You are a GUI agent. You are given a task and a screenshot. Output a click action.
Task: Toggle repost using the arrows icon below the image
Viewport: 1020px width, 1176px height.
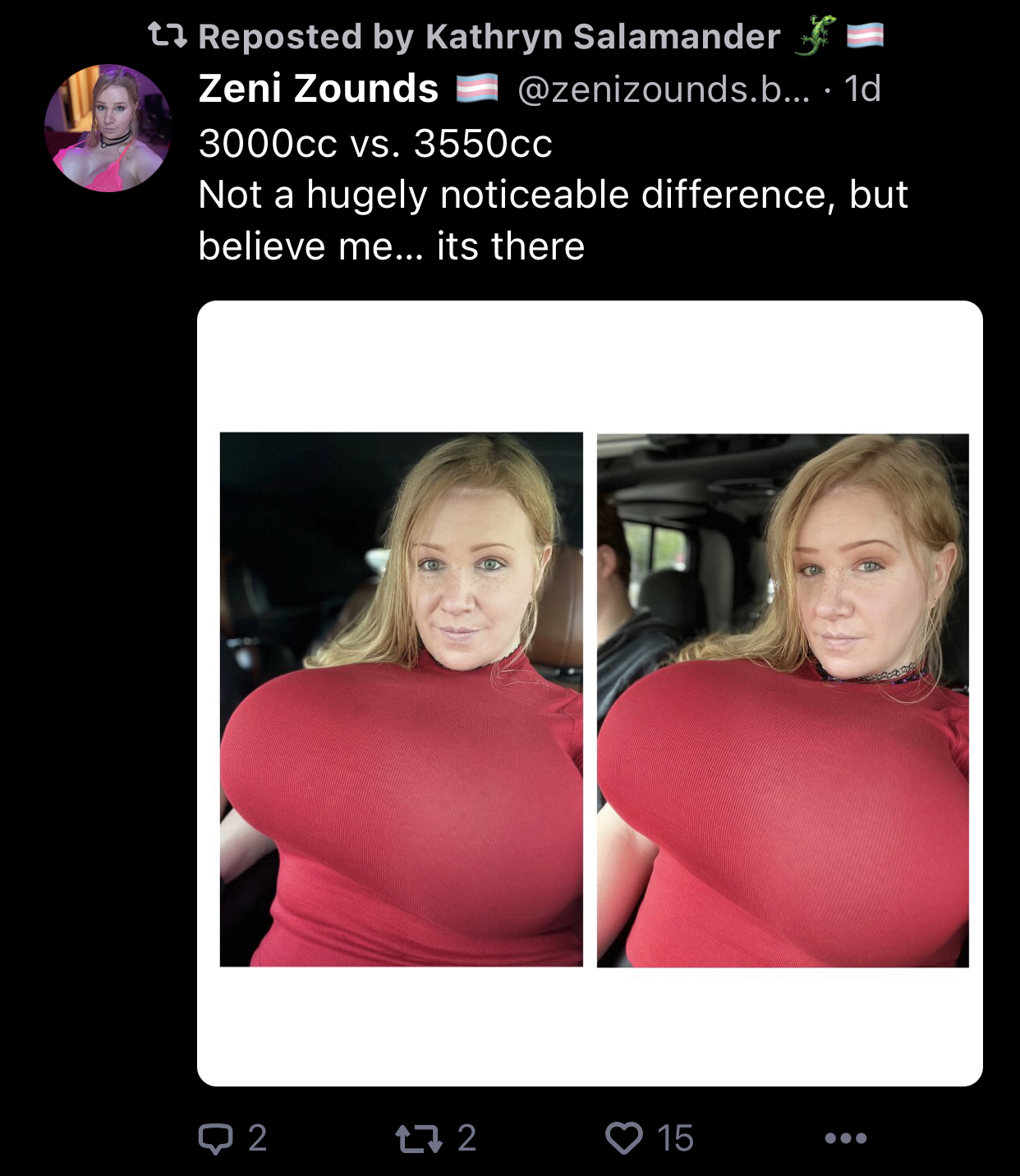419,1138
